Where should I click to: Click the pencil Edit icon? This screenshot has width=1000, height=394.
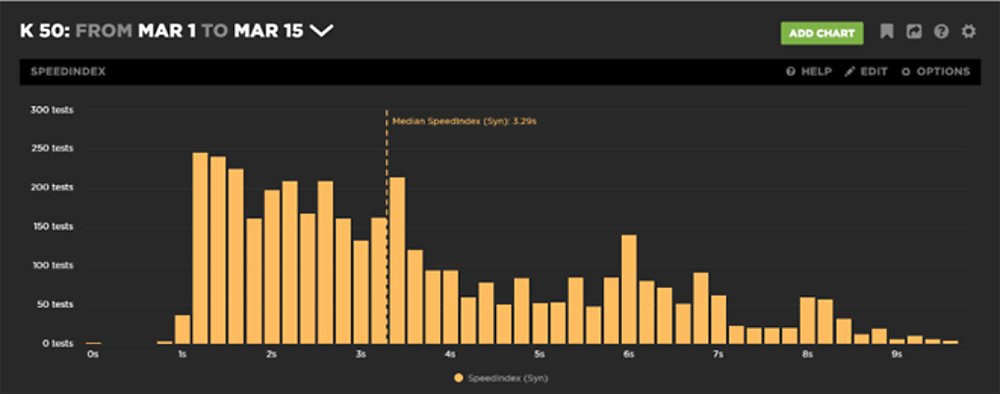click(x=849, y=72)
